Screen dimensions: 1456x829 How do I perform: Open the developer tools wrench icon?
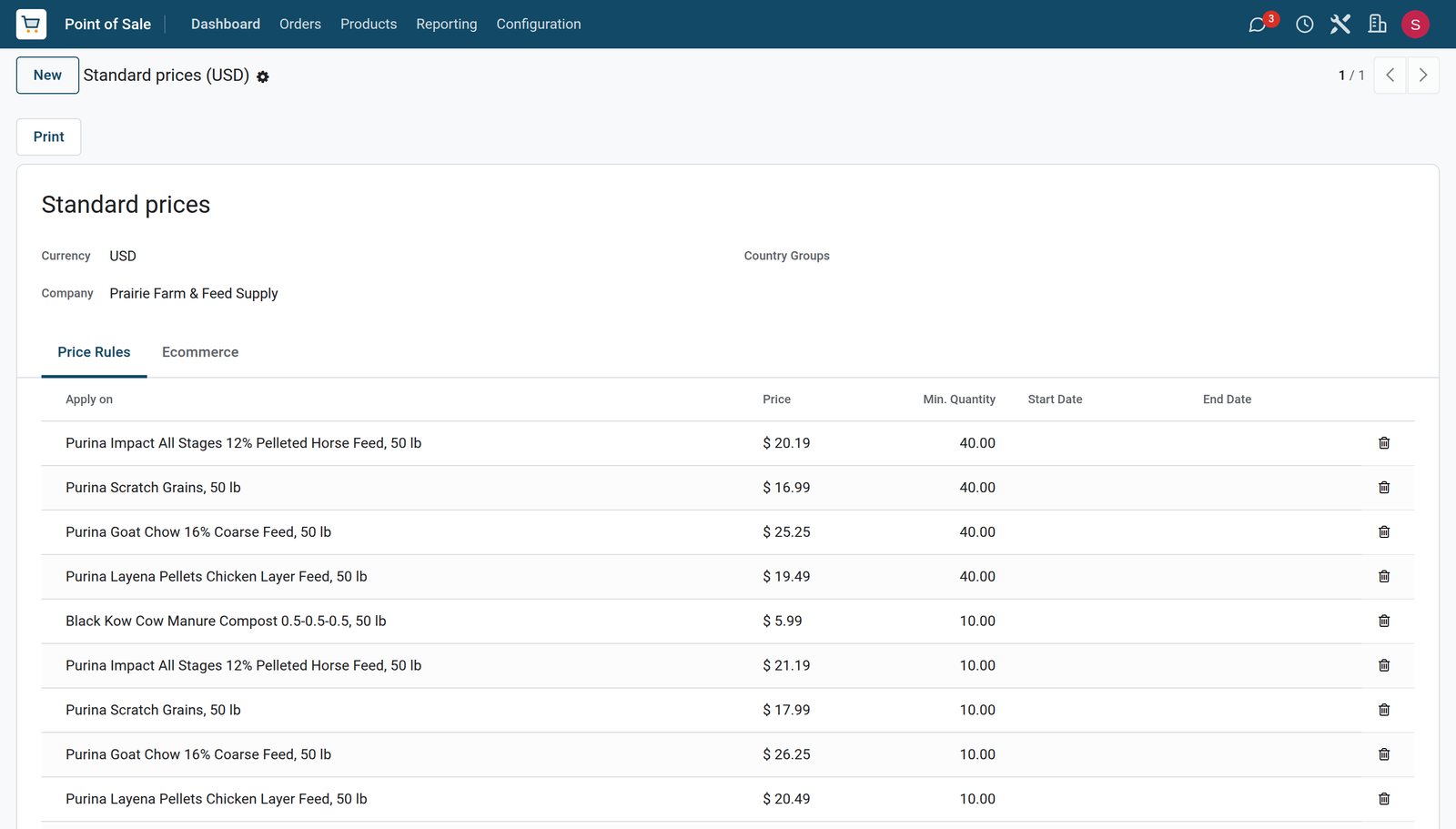point(1340,25)
